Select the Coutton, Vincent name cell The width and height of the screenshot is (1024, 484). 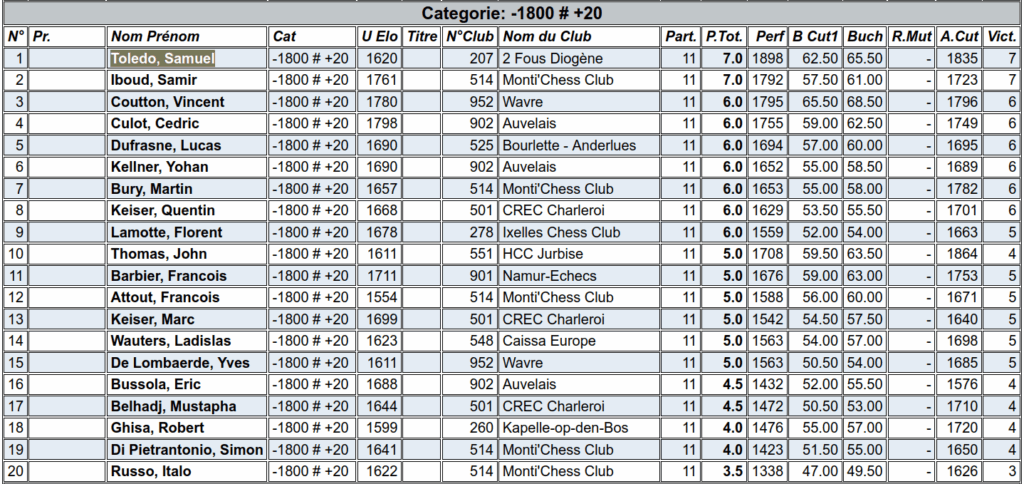click(x=187, y=102)
